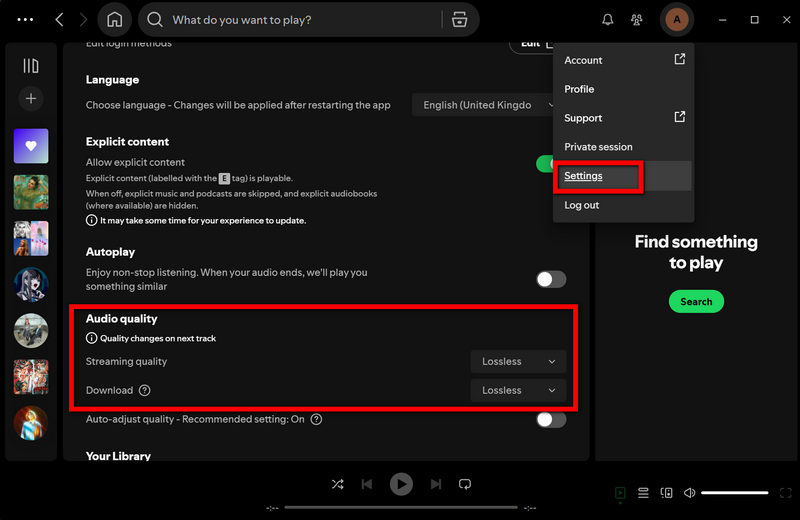
Task: Go back with the left arrow
Action: (59, 20)
